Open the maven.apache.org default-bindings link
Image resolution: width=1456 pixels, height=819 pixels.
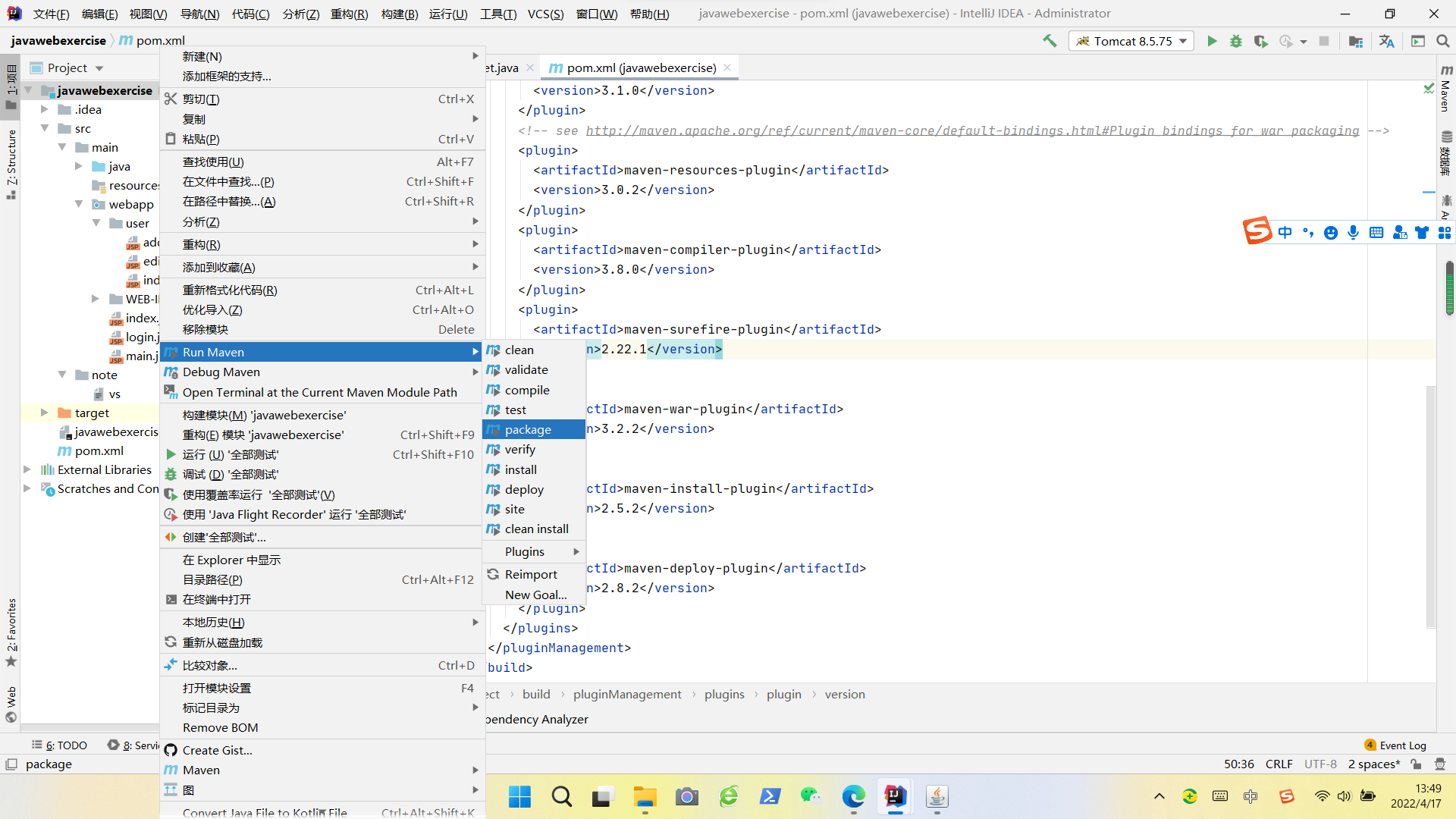point(972,130)
